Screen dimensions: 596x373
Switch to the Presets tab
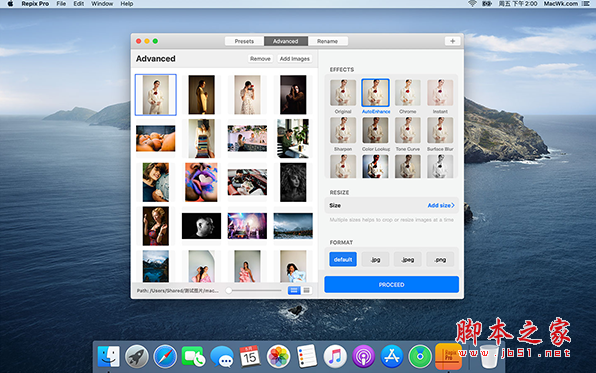(244, 41)
